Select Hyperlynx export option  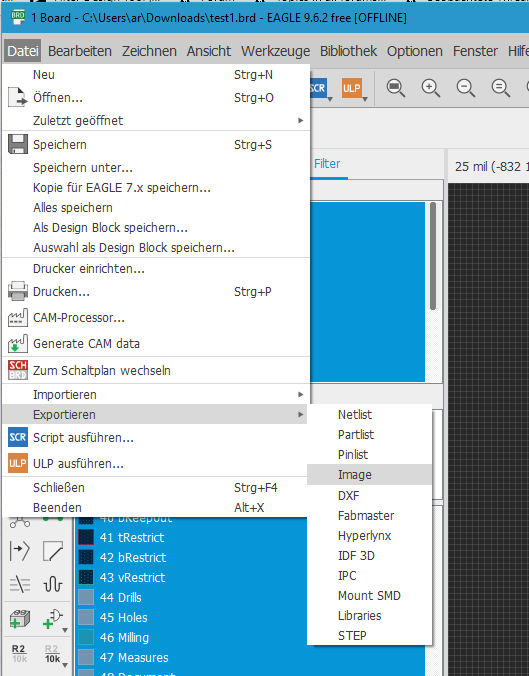coord(369,535)
